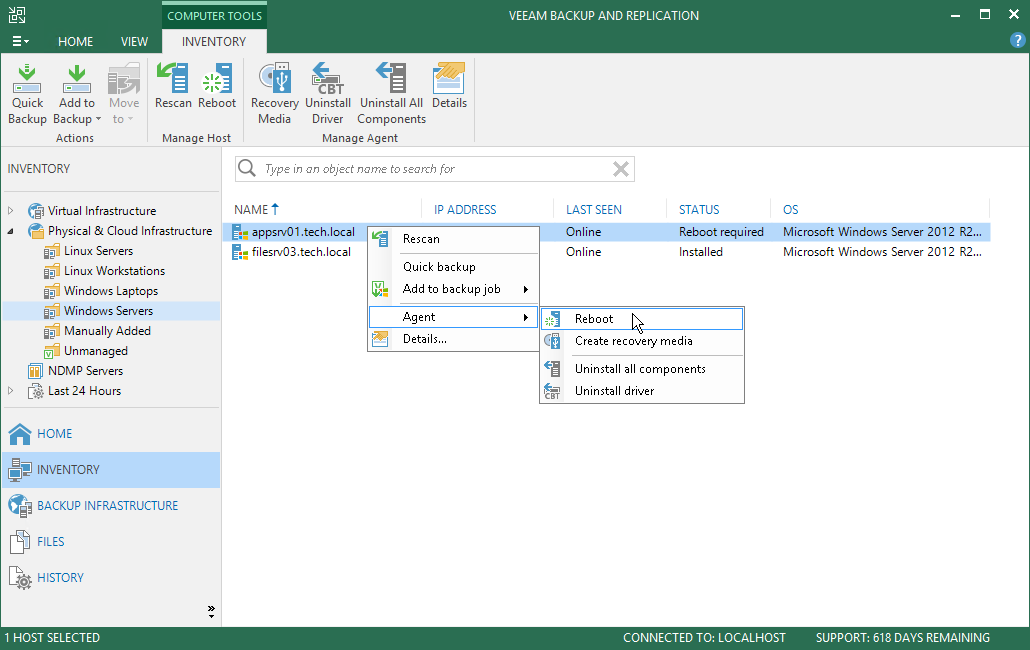Click the Uninstall Driver ribbon icon
Image resolution: width=1030 pixels, height=650 pixels.
click(x=328, y=94)
